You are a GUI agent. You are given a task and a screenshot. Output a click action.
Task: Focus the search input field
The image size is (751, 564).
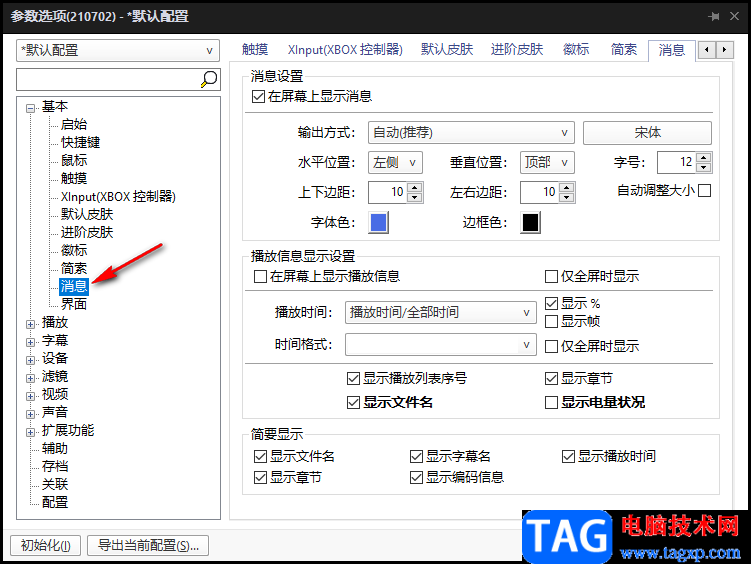pyautogui.click(x=108, y=79)
